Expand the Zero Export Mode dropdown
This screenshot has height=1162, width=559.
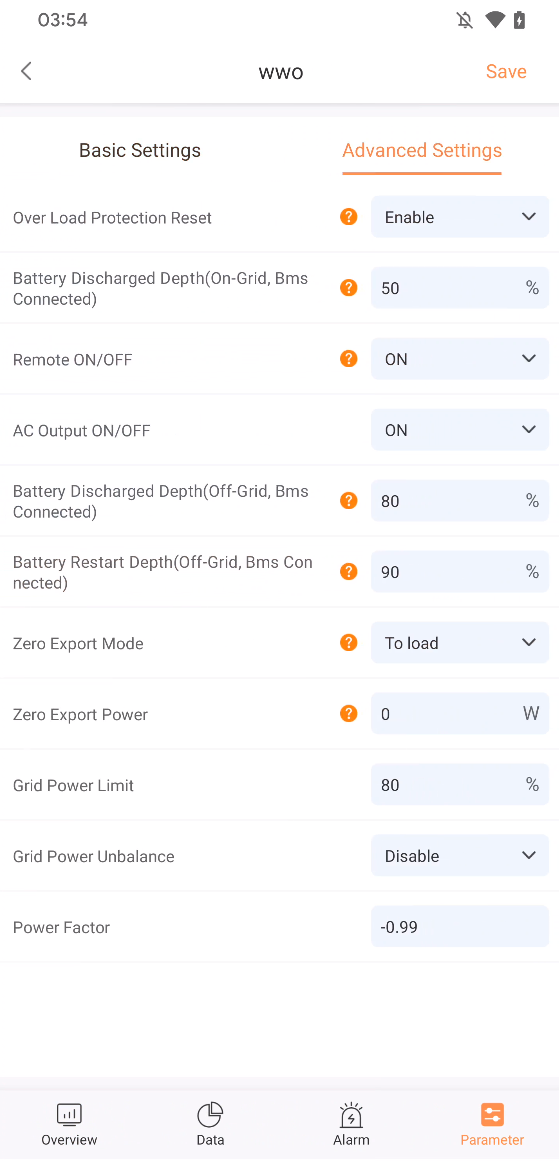(460, 643)
